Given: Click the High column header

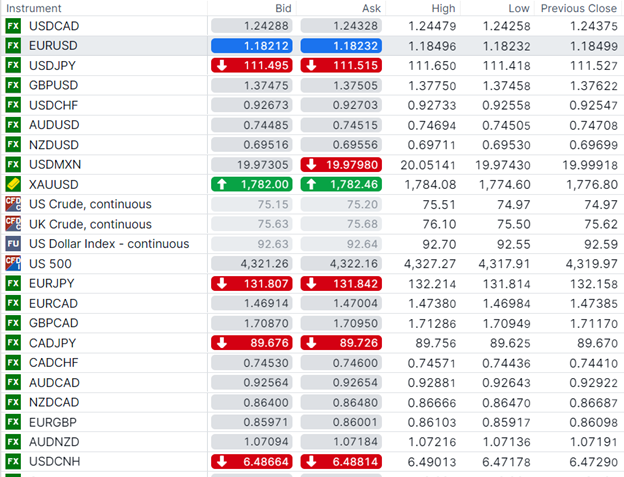Looking at the screenshot, I should click(443, 8).
